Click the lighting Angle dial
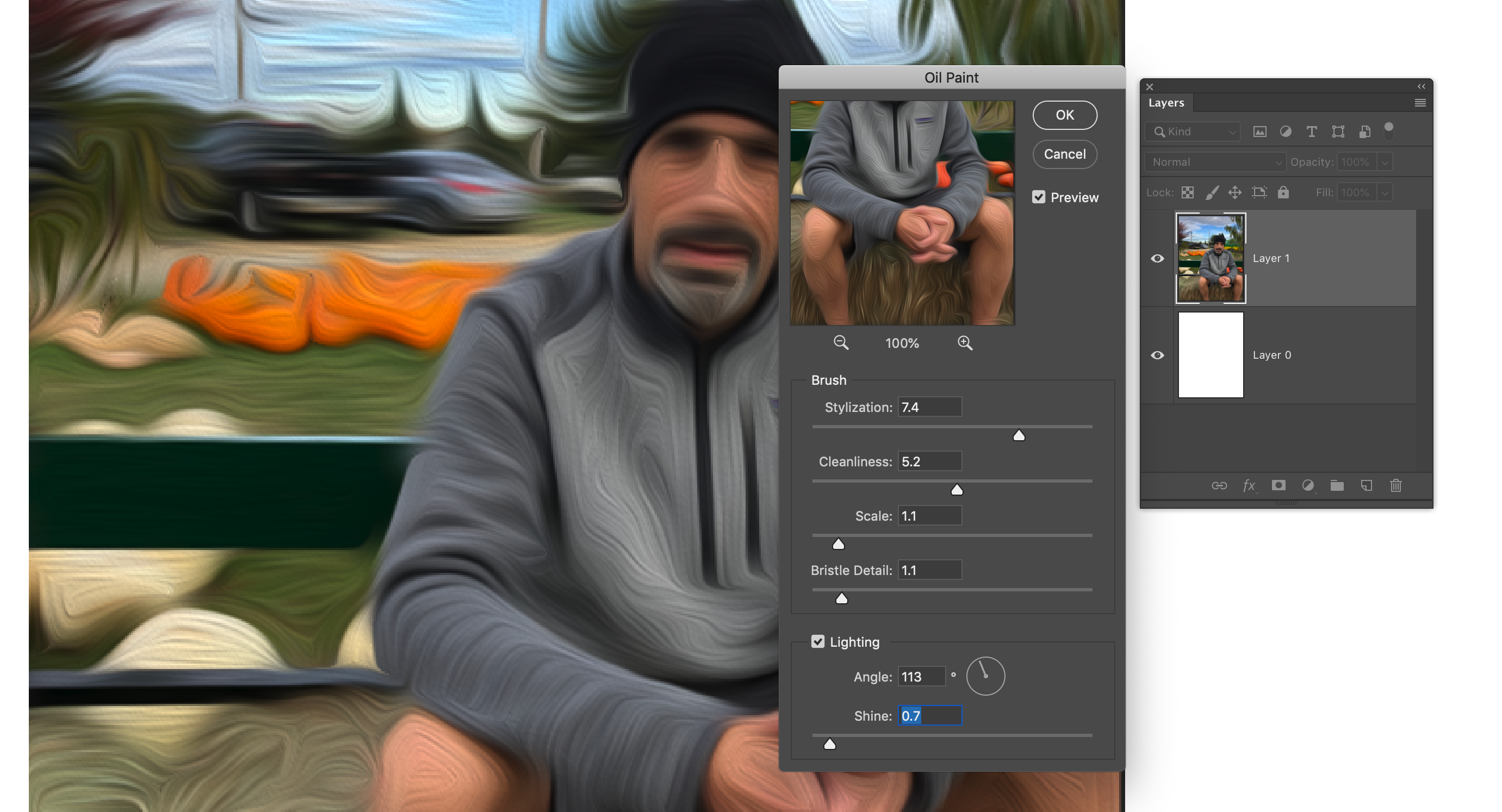 pos(985,676)
